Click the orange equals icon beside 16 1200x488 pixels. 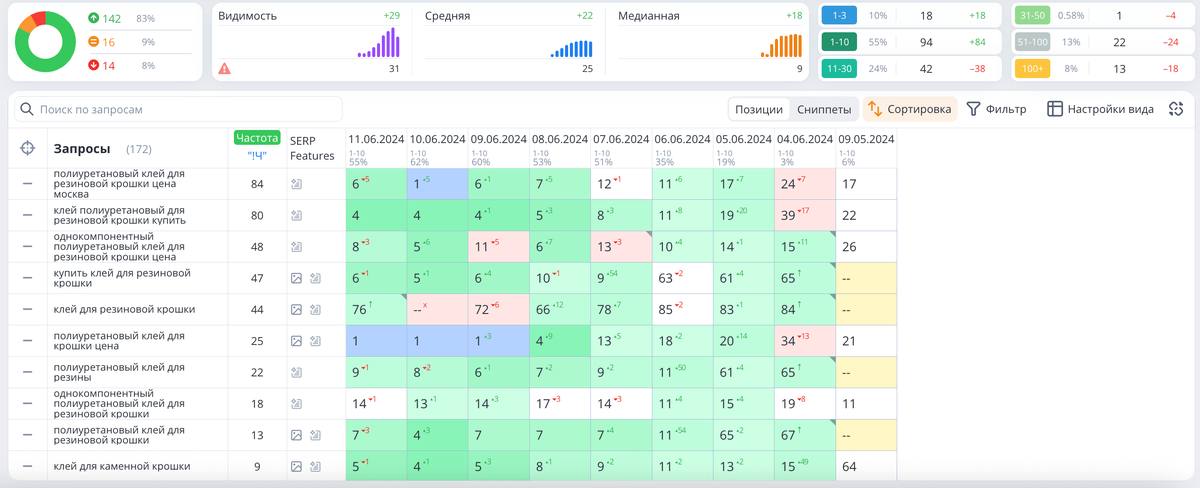(x=93, y=42)
